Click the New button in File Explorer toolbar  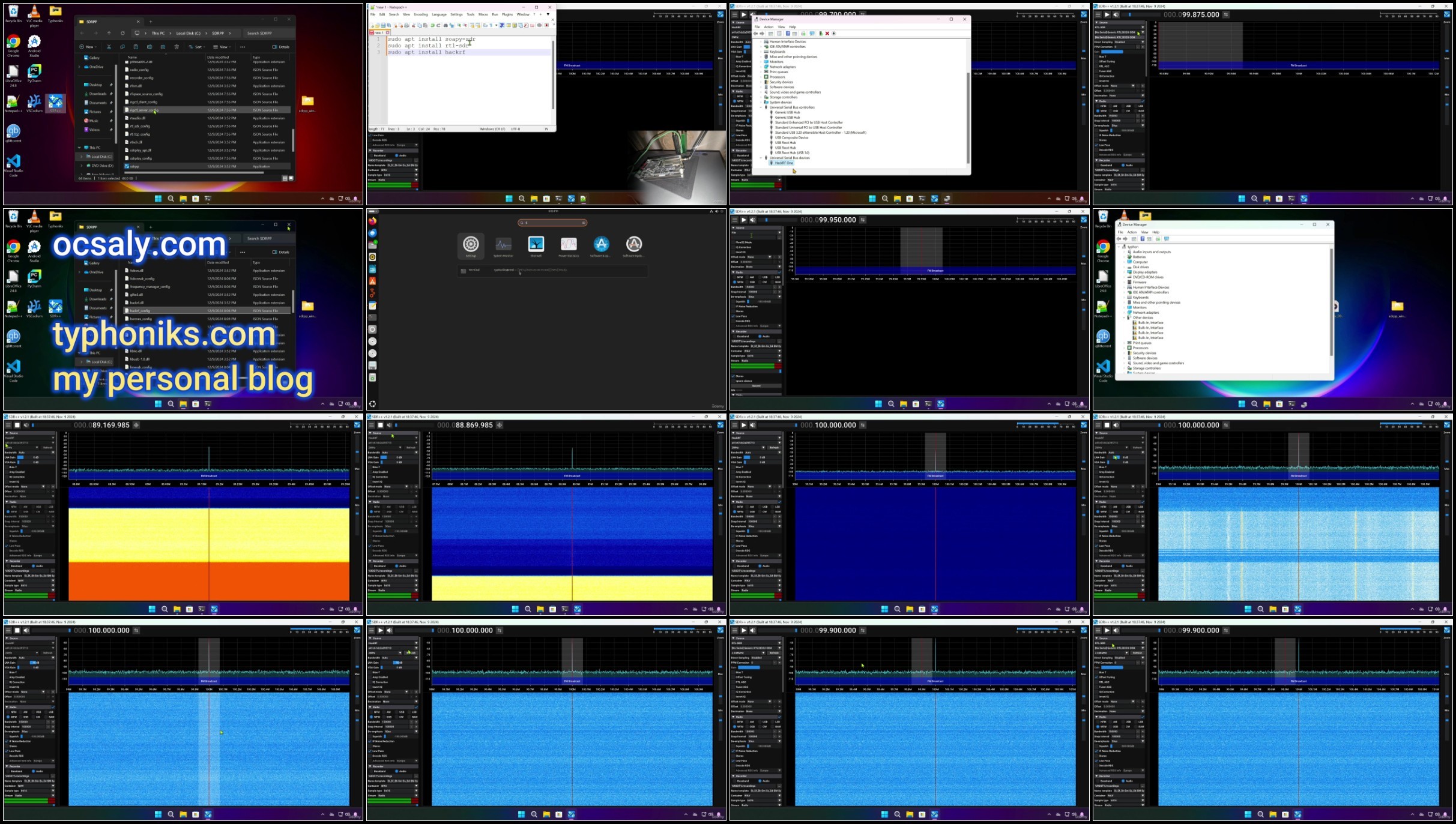88,47
